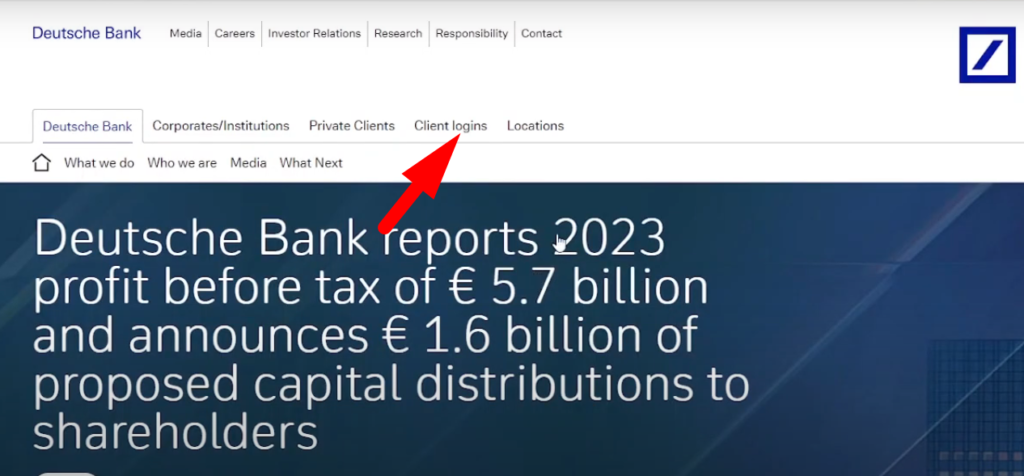
Task: Switch to the Private Clients tab
Action: pos(351,126)
